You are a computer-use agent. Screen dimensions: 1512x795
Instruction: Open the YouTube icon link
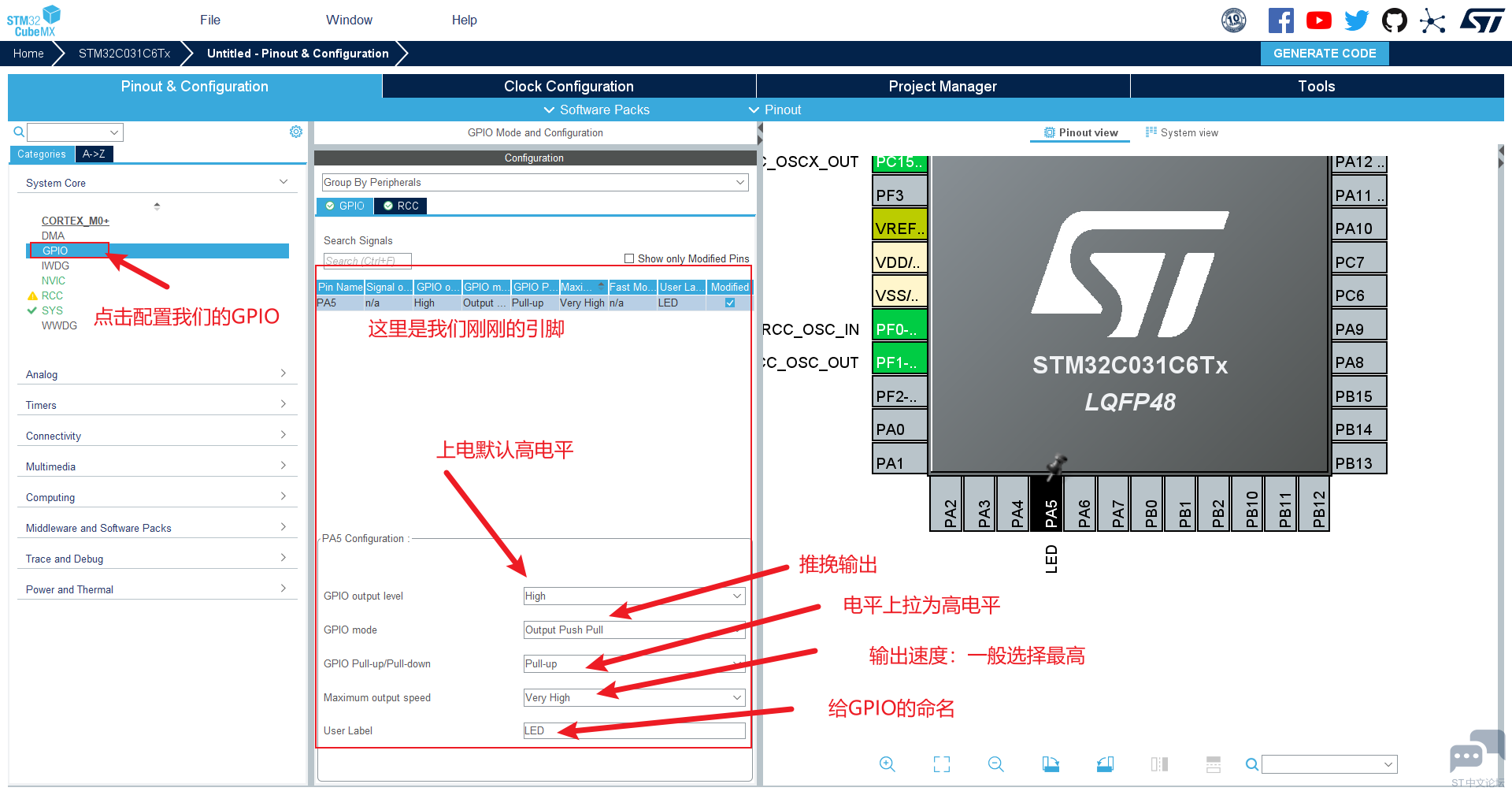(x=1318, y=20)
